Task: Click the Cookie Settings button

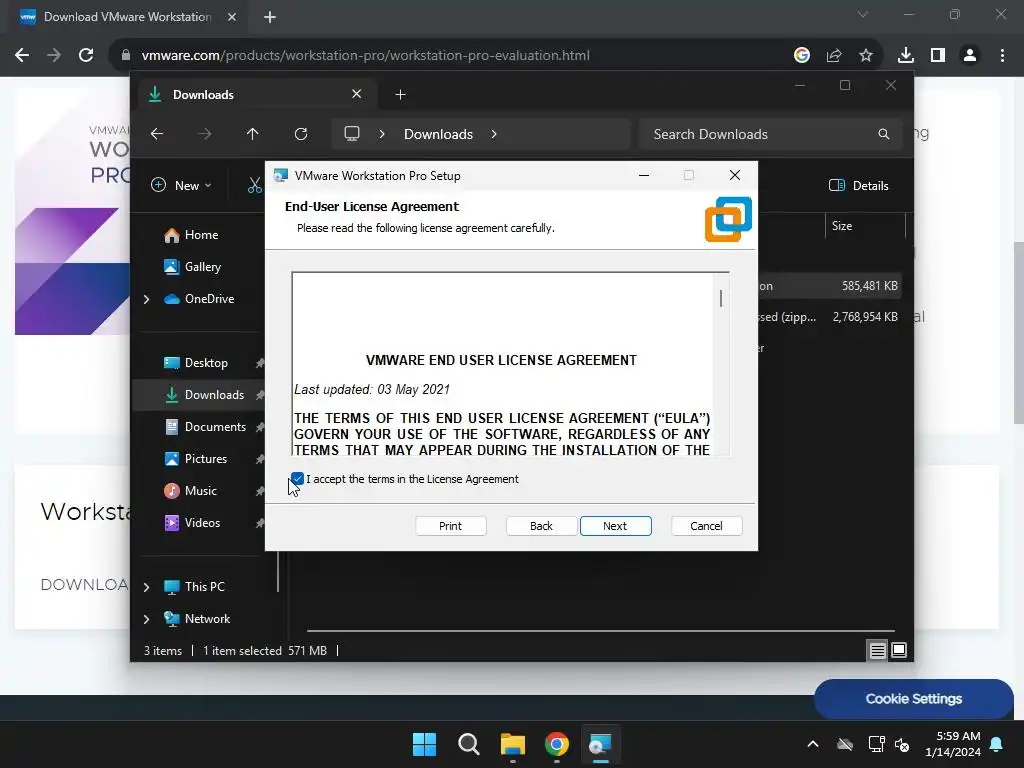Action: [x=914, y=699]
